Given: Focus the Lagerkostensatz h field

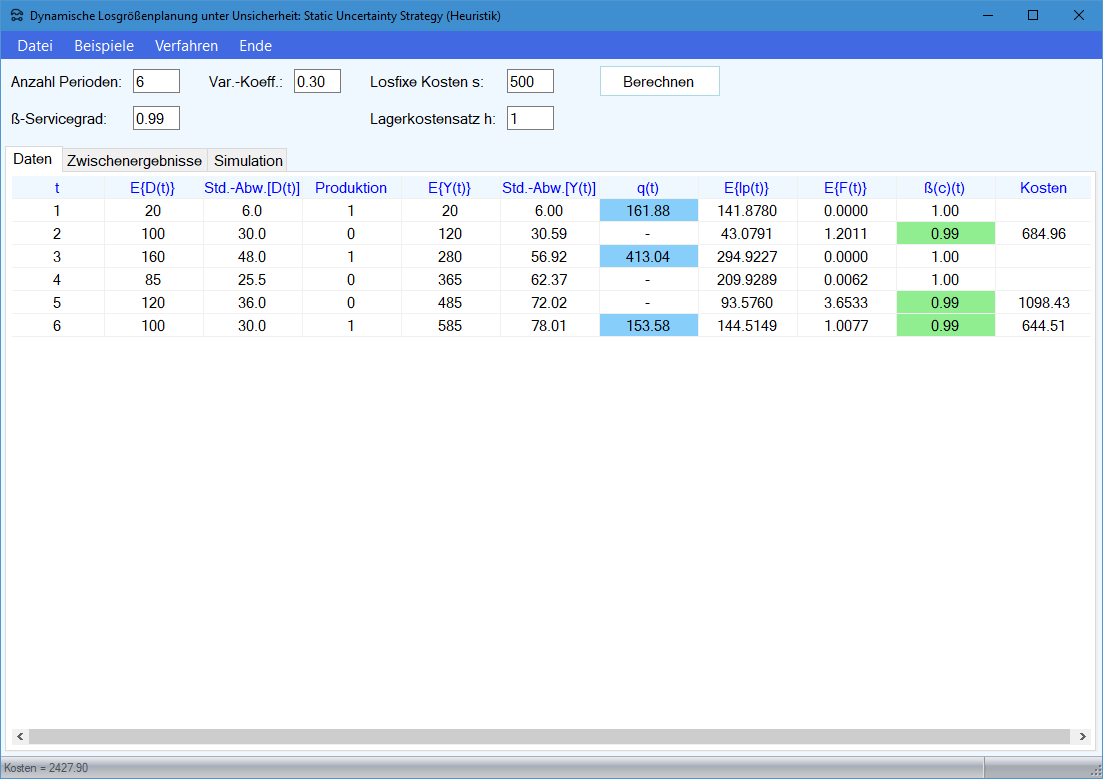Looking at the screenshot, I should point(530,119).
